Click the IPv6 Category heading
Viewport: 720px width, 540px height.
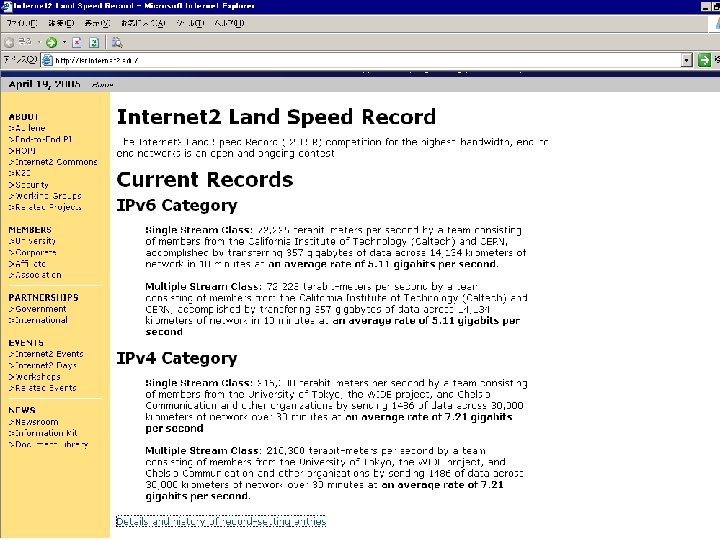pyautogui.click(x=177, y=205)
